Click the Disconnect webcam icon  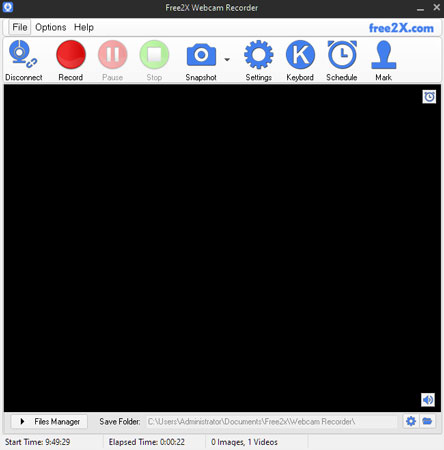(x=23, y=54)
